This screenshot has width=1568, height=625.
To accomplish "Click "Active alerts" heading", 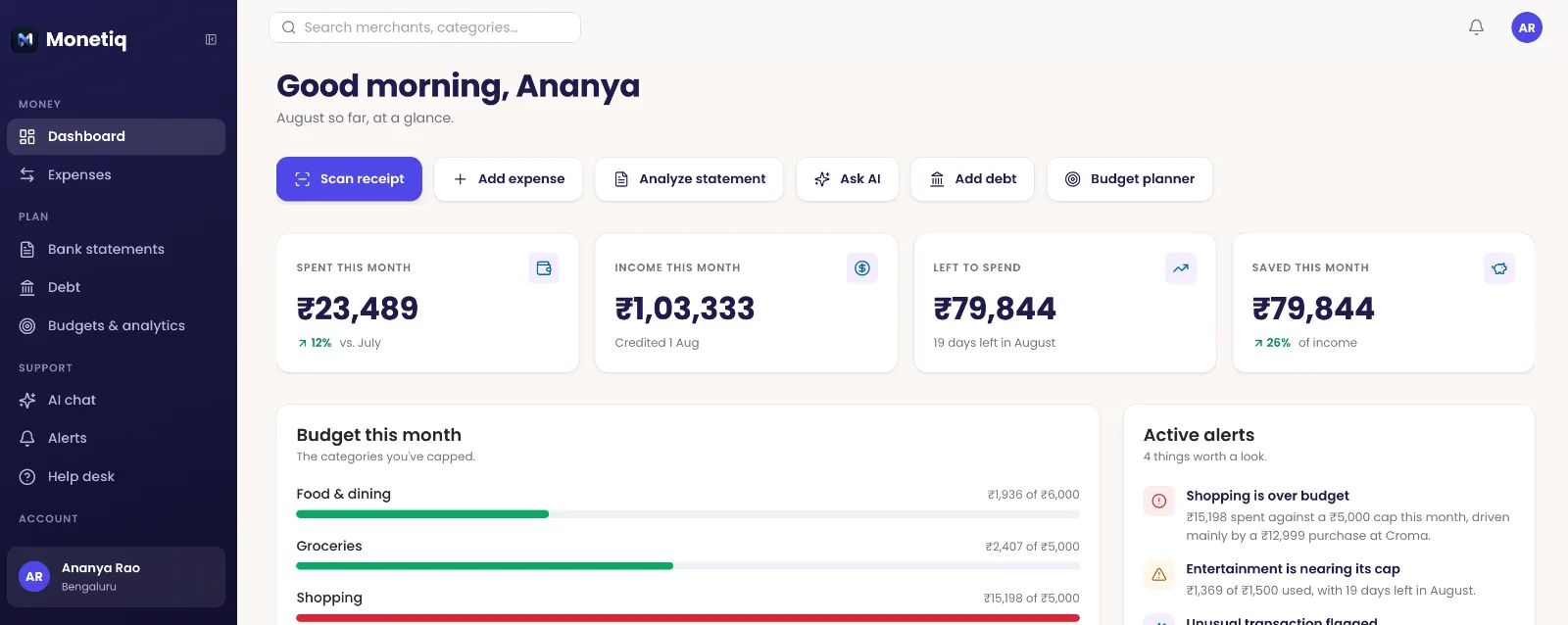I will click(1199, 435).
